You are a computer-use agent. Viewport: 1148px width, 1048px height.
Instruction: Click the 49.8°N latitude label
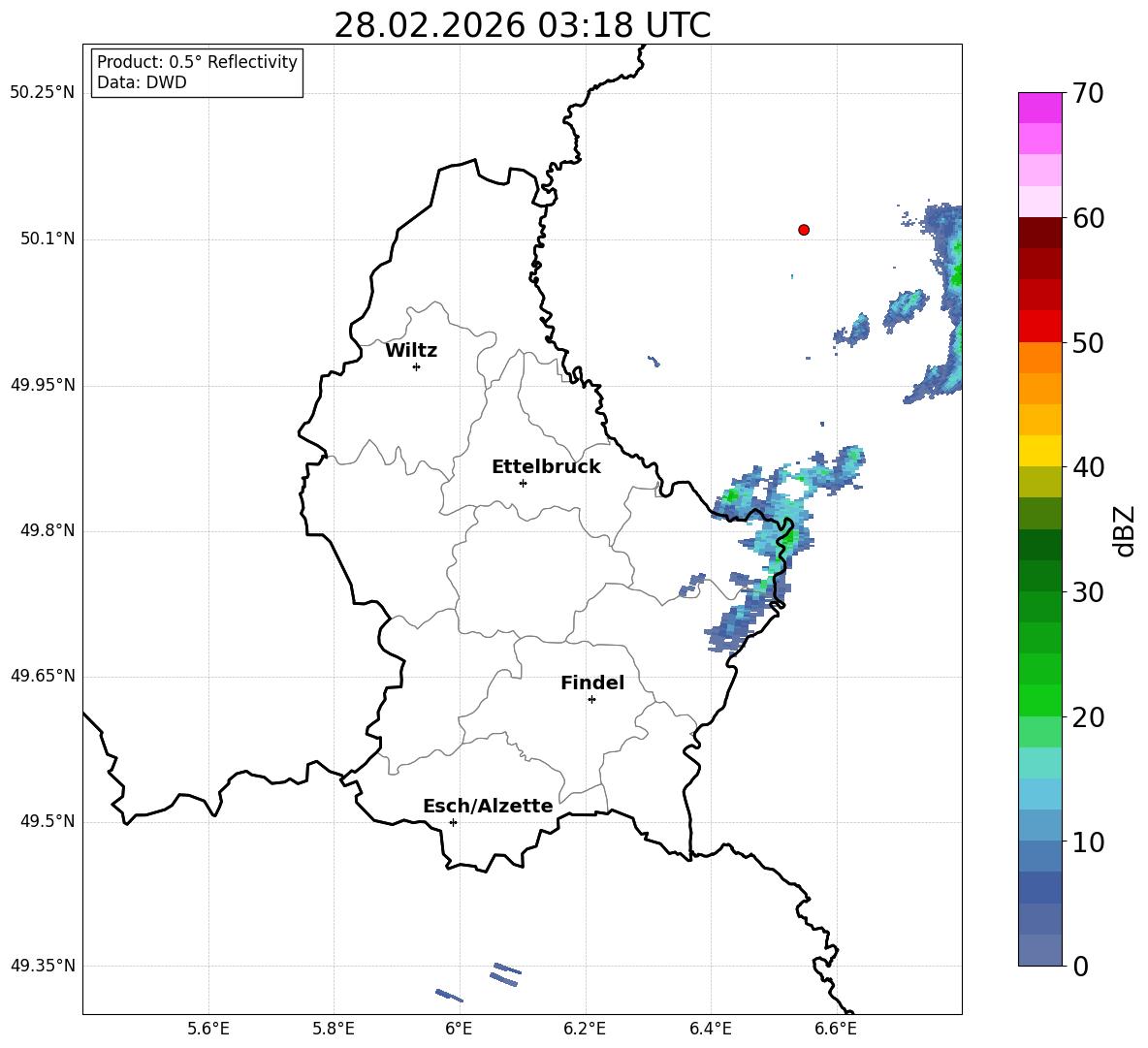pyautogui.click(x=48, y=530)
